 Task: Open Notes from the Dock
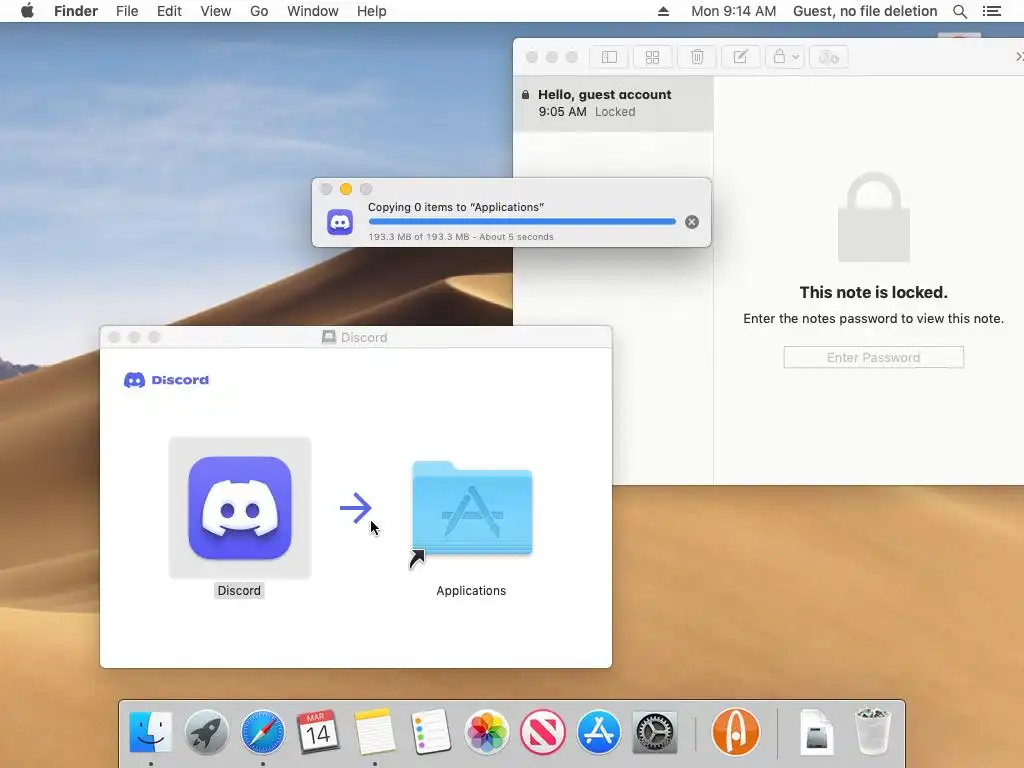(375, 732)
